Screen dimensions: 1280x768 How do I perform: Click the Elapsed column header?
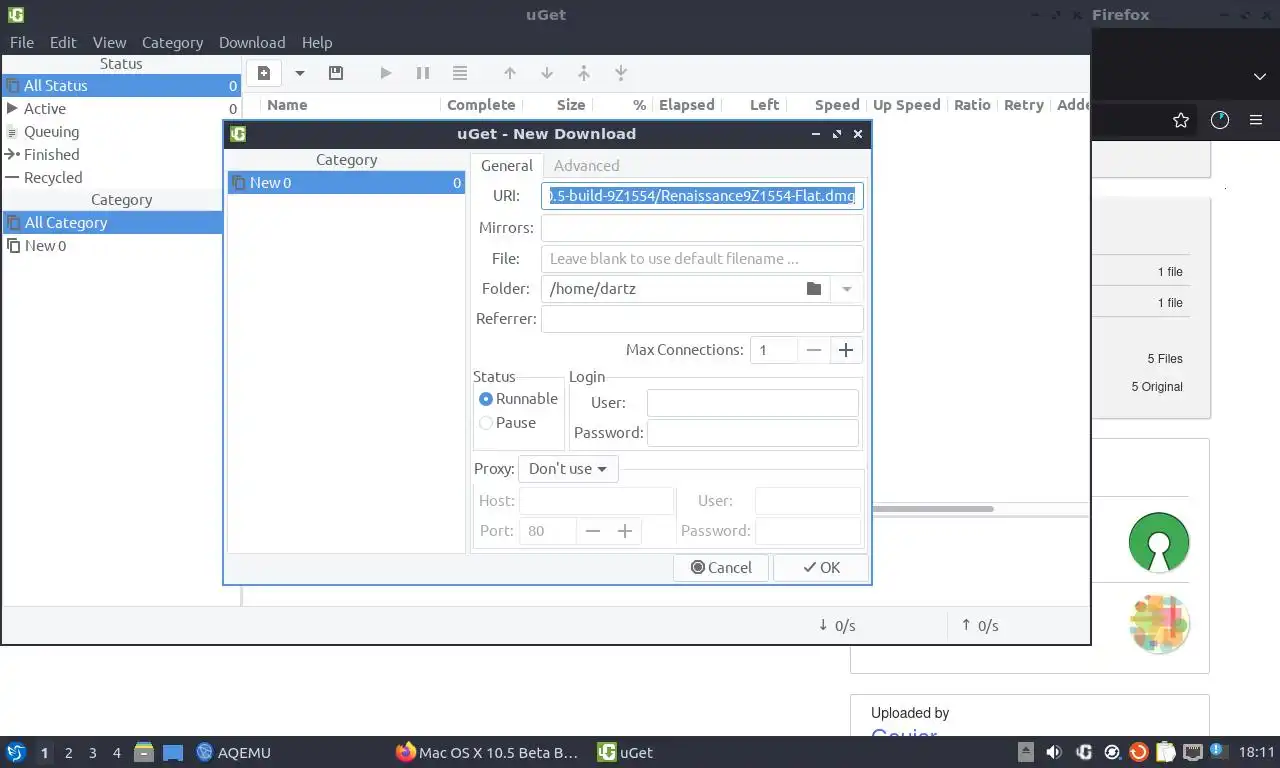pyautogui.click(x=686, y=105)
